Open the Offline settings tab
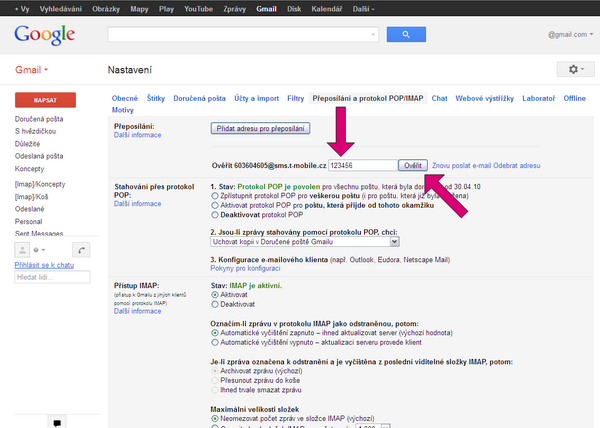Viewport: 600px width, 428px height. [x=574, y=98]
